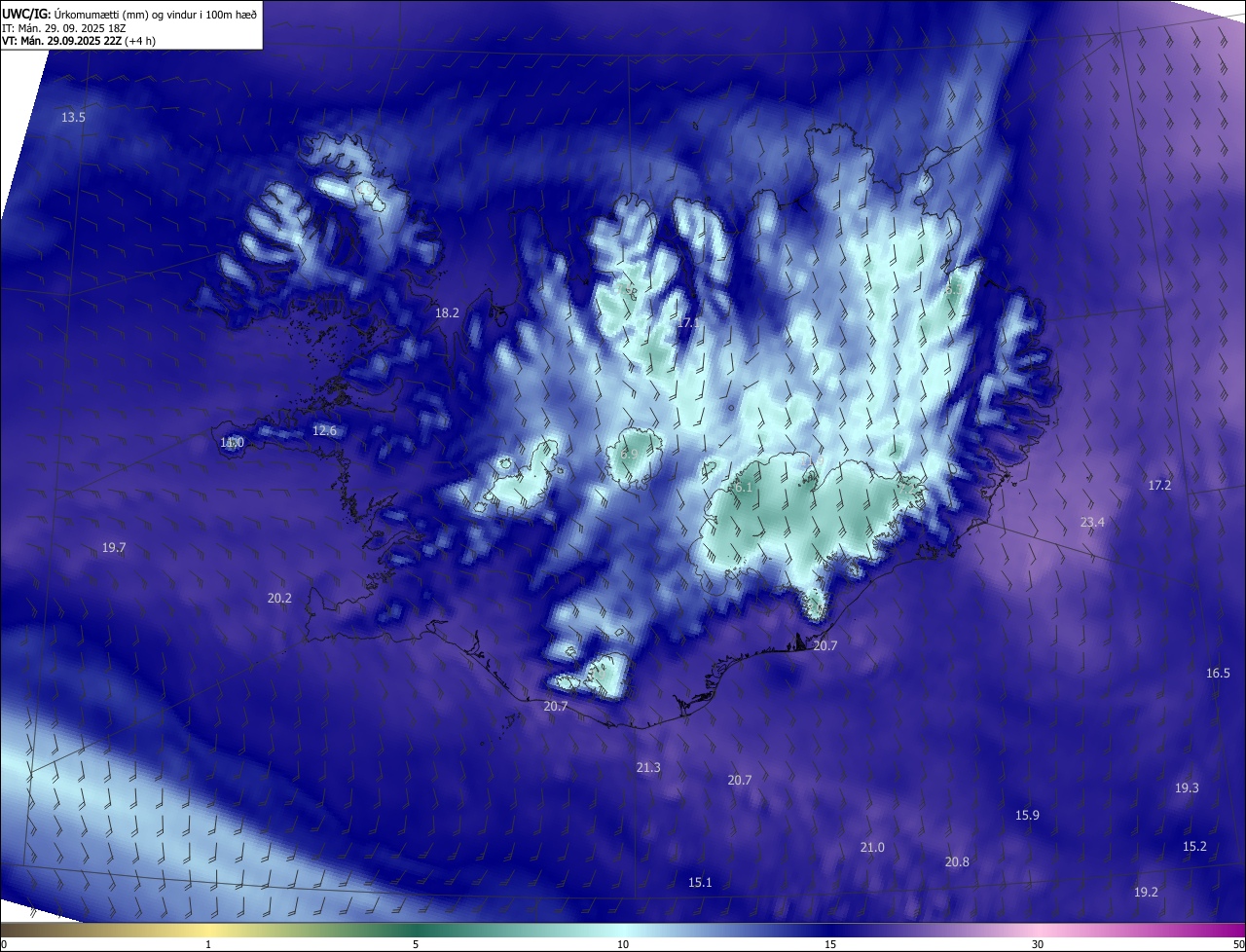Click the 30 tick on the color scale

pyautogui.click(x=1038, y=944)
